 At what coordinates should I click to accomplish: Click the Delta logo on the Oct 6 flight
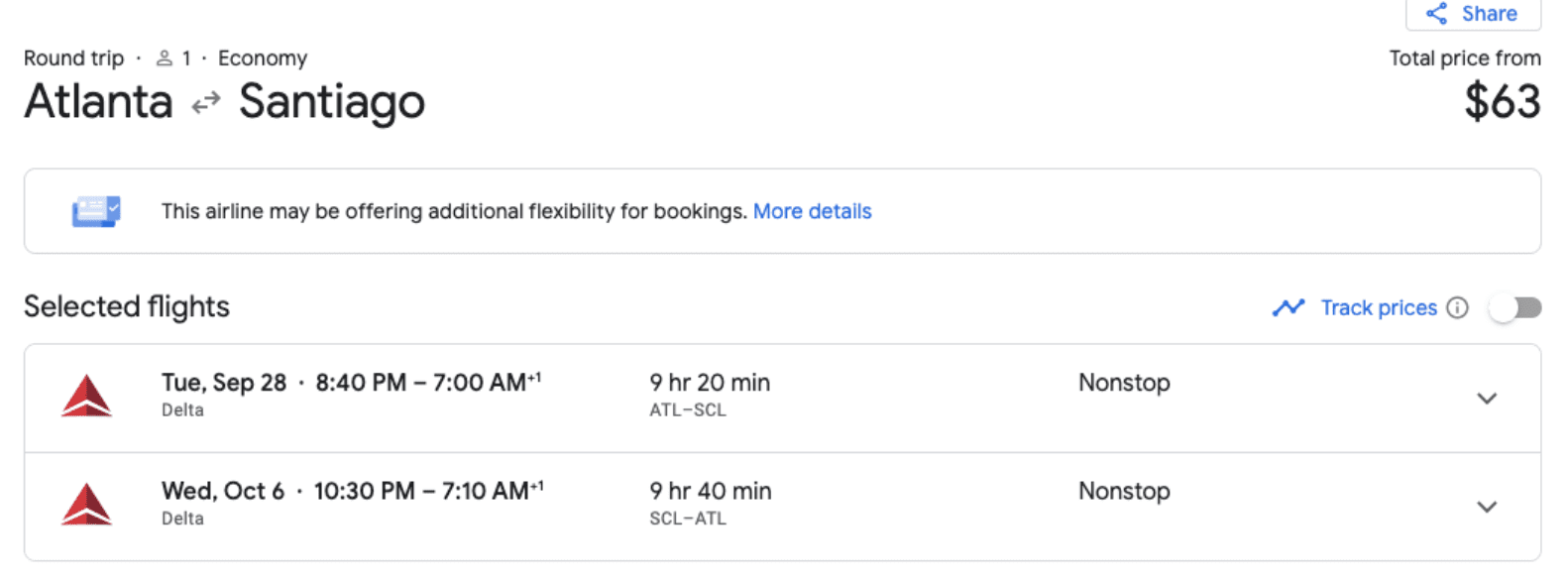point(87,504)
